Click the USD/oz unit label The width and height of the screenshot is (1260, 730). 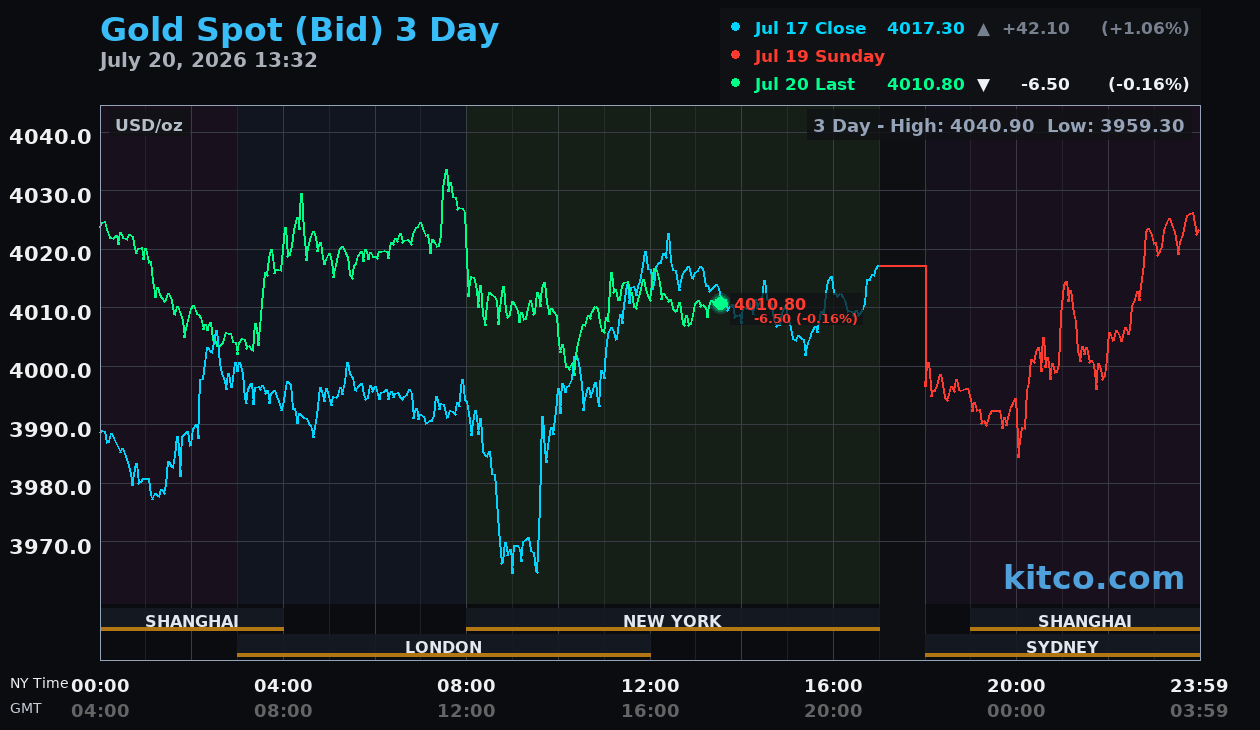pyautogui.click(x=149, y=126)
